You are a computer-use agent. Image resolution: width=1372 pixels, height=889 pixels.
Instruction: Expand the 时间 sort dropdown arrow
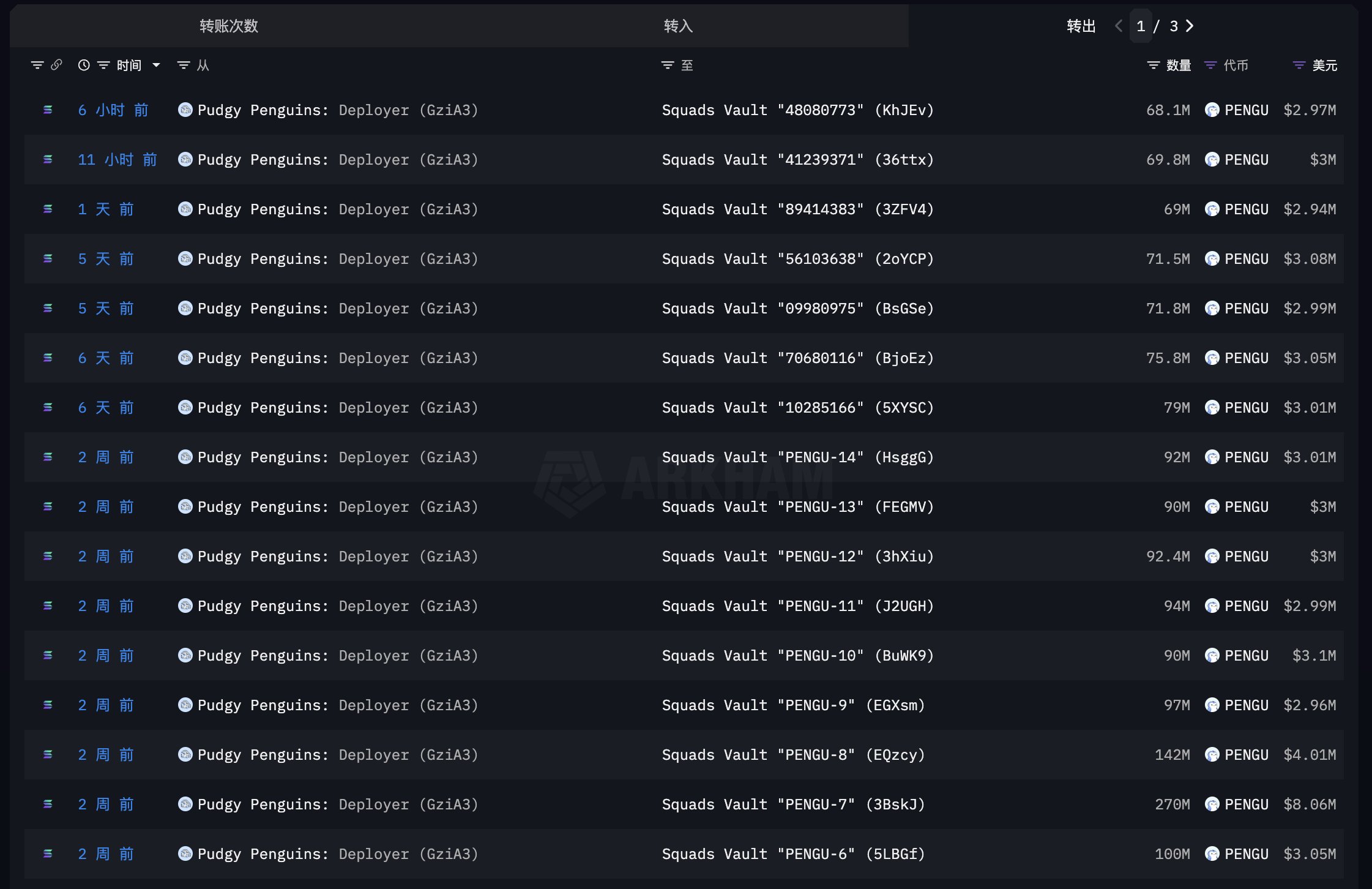pos(157,65)
